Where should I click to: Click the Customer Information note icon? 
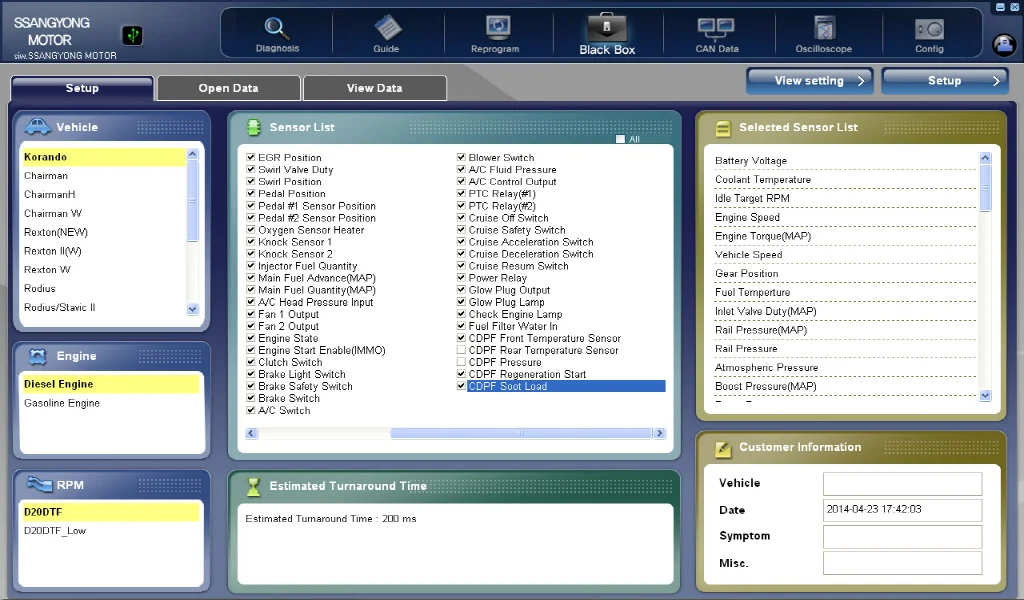pos(723,449)
